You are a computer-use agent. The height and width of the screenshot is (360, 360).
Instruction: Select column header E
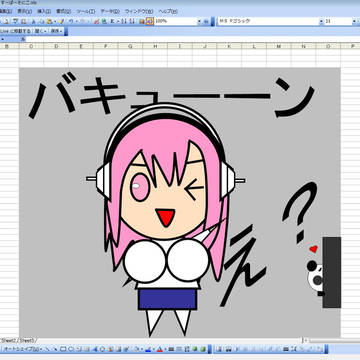tap(81, 46)
